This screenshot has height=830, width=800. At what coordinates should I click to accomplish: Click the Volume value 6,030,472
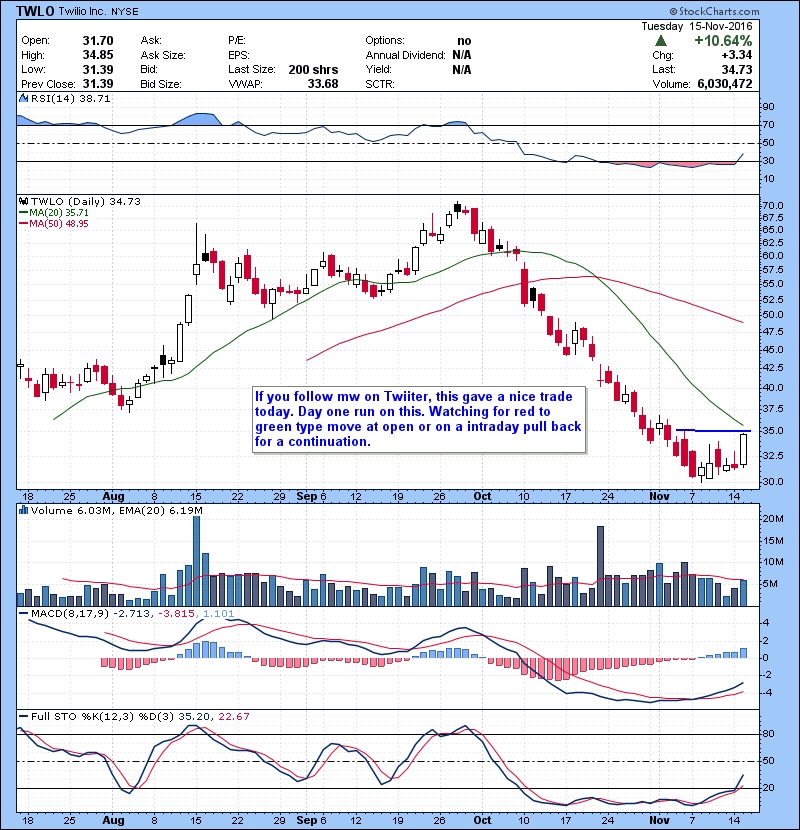(x=725, y=84)
